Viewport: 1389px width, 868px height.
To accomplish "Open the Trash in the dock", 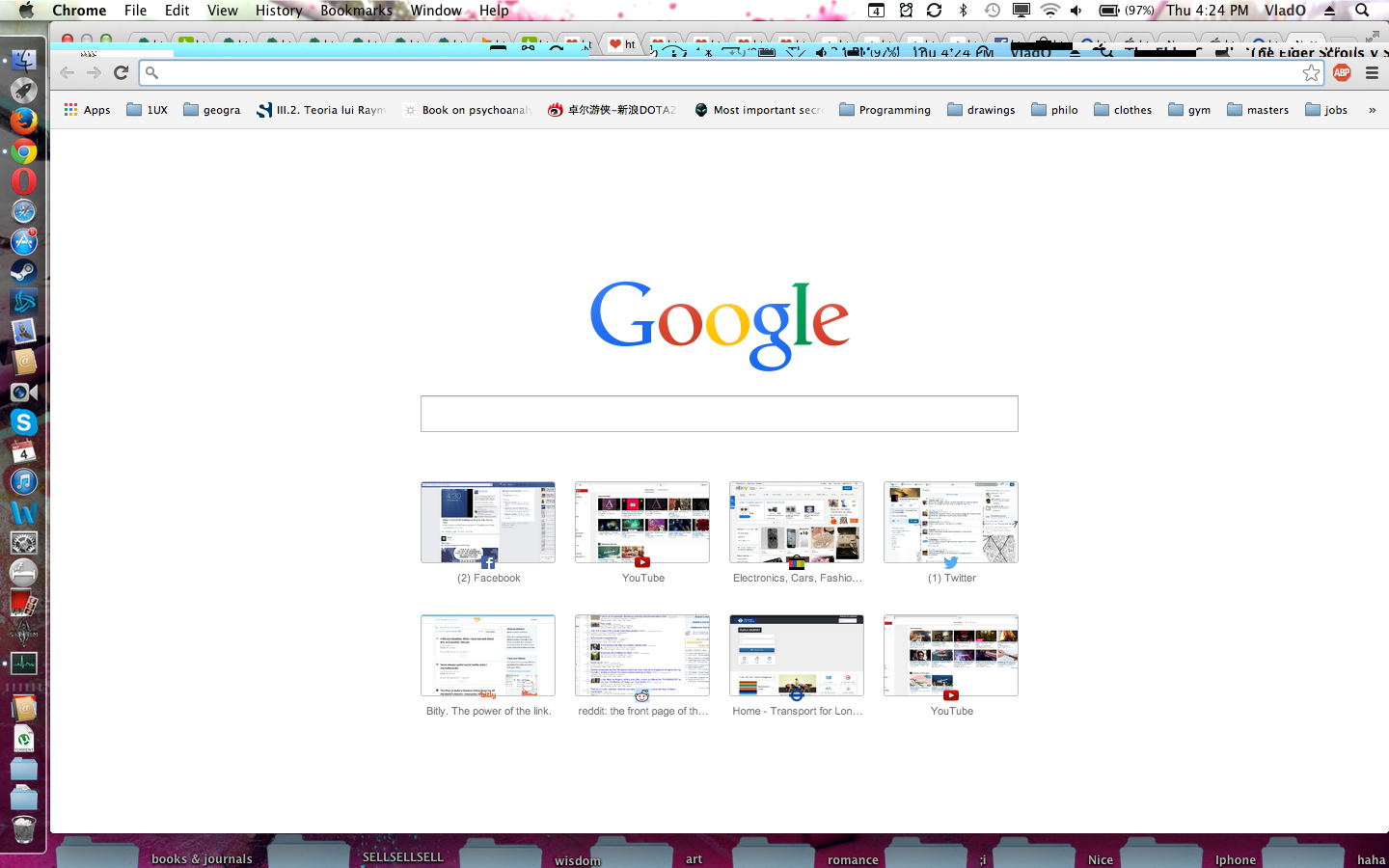I will tap(23, 829).
